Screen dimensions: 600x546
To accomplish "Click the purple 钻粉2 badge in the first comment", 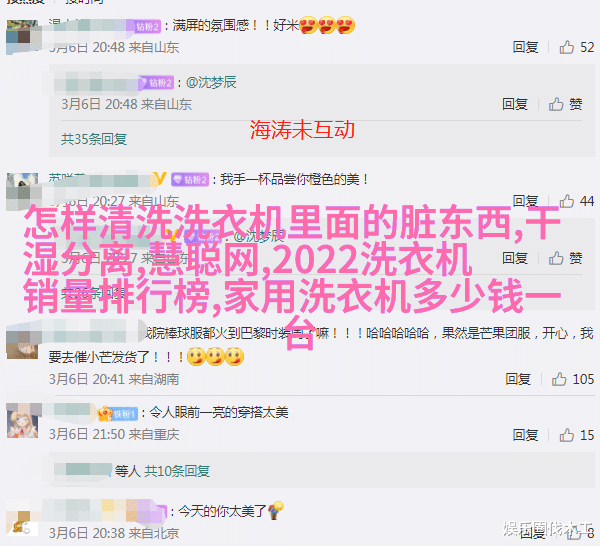I will click(x=148, y=26).
